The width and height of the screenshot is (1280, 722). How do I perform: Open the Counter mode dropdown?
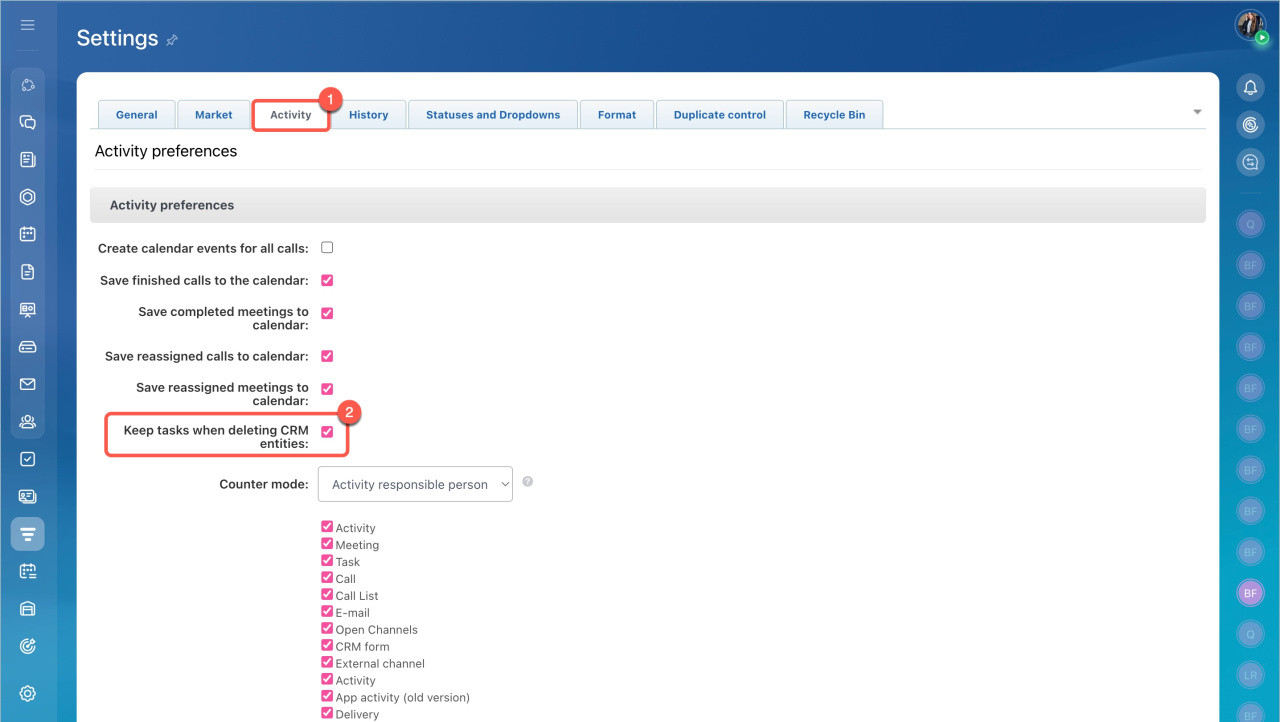[x=415, y=484]
